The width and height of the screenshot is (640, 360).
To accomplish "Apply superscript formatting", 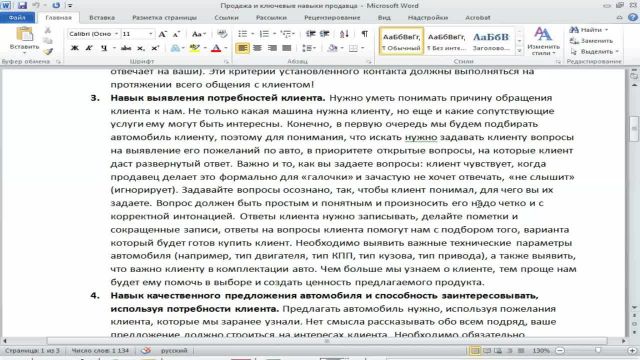I will tap(155, 48).
